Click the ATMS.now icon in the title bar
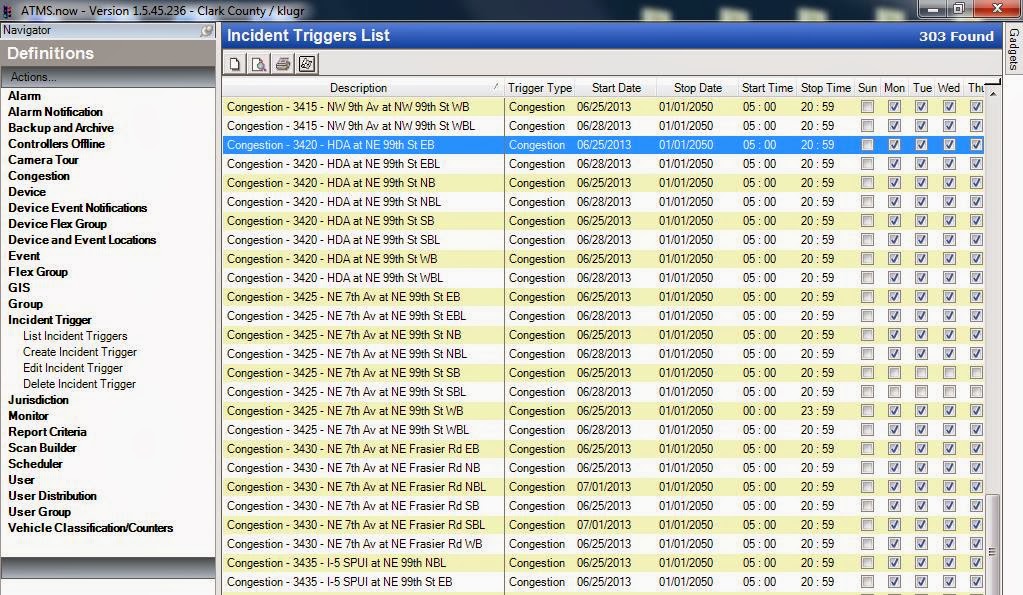The height and width of the screenshot is (595, 1023). pos(9,8)
